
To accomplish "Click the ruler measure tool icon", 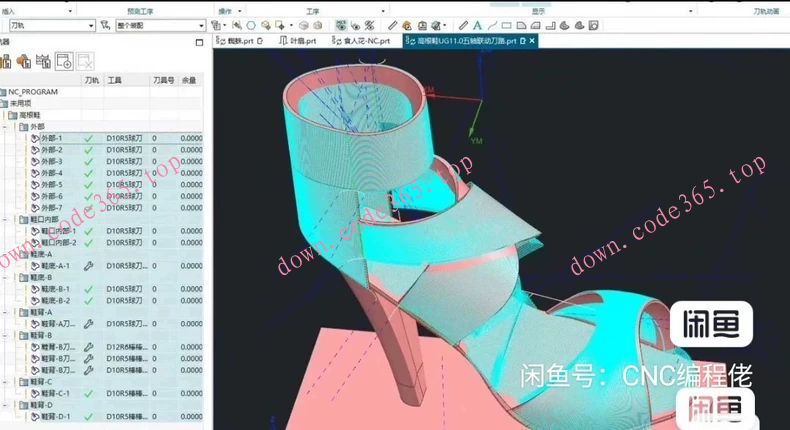I will (x=393, y=25).
